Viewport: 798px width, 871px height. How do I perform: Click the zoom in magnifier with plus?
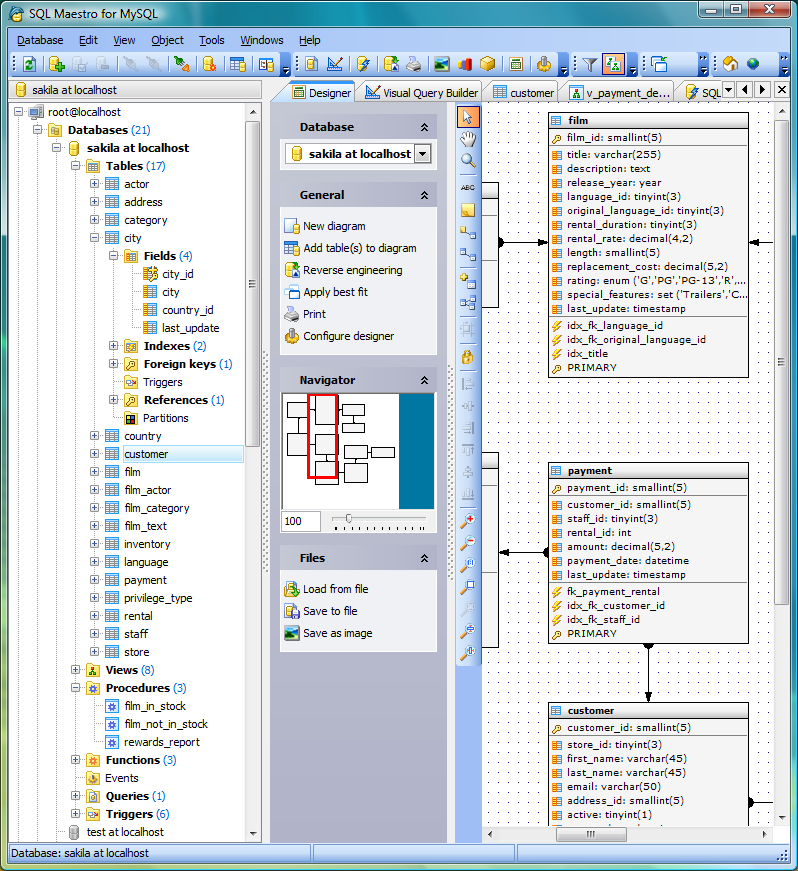pos(467,521)
